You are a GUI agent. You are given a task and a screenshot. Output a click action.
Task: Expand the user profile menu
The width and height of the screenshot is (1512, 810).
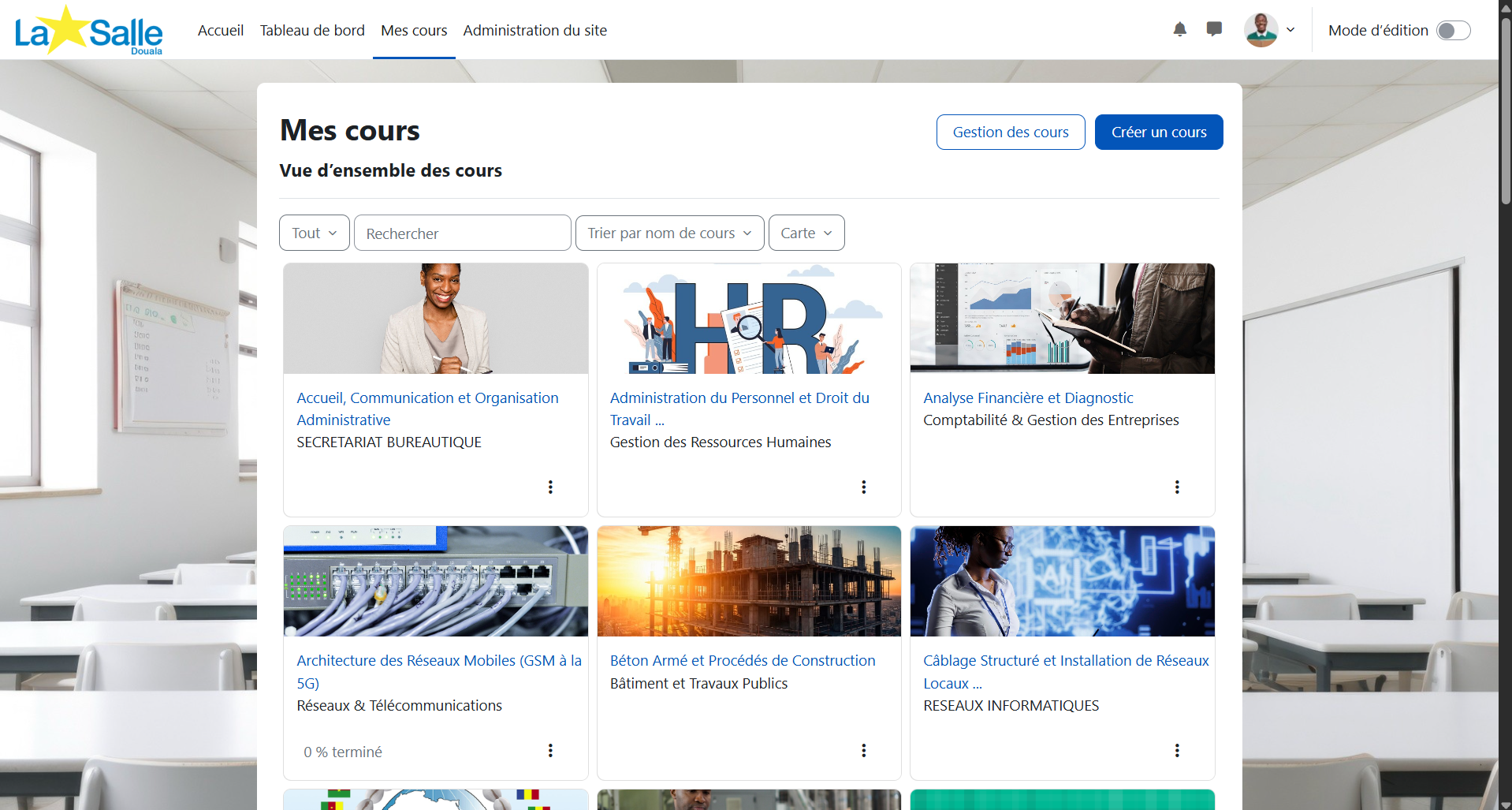click(1269, 30)
